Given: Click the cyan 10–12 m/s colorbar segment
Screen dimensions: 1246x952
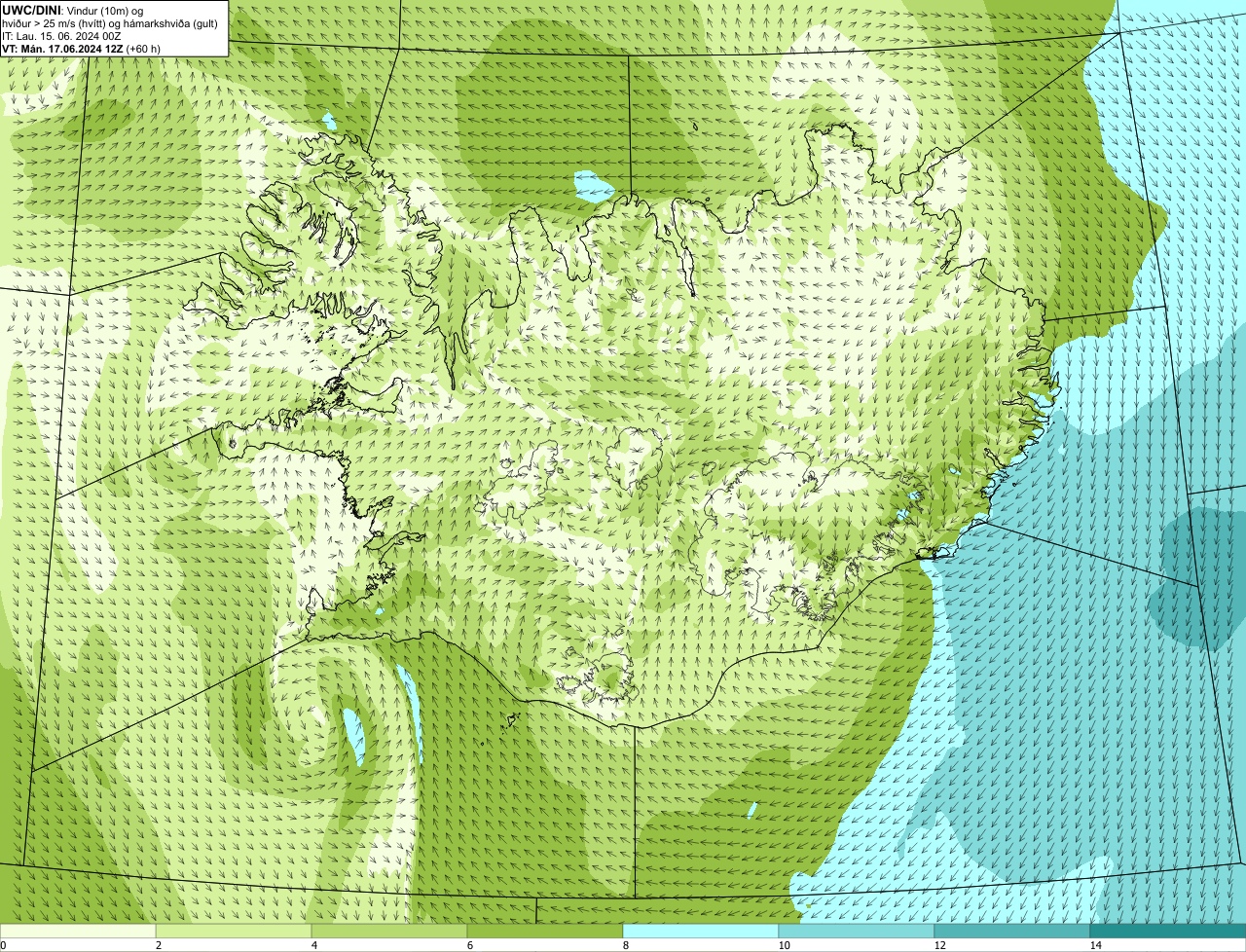Looking at the screenshot, I should pos(857,931).
